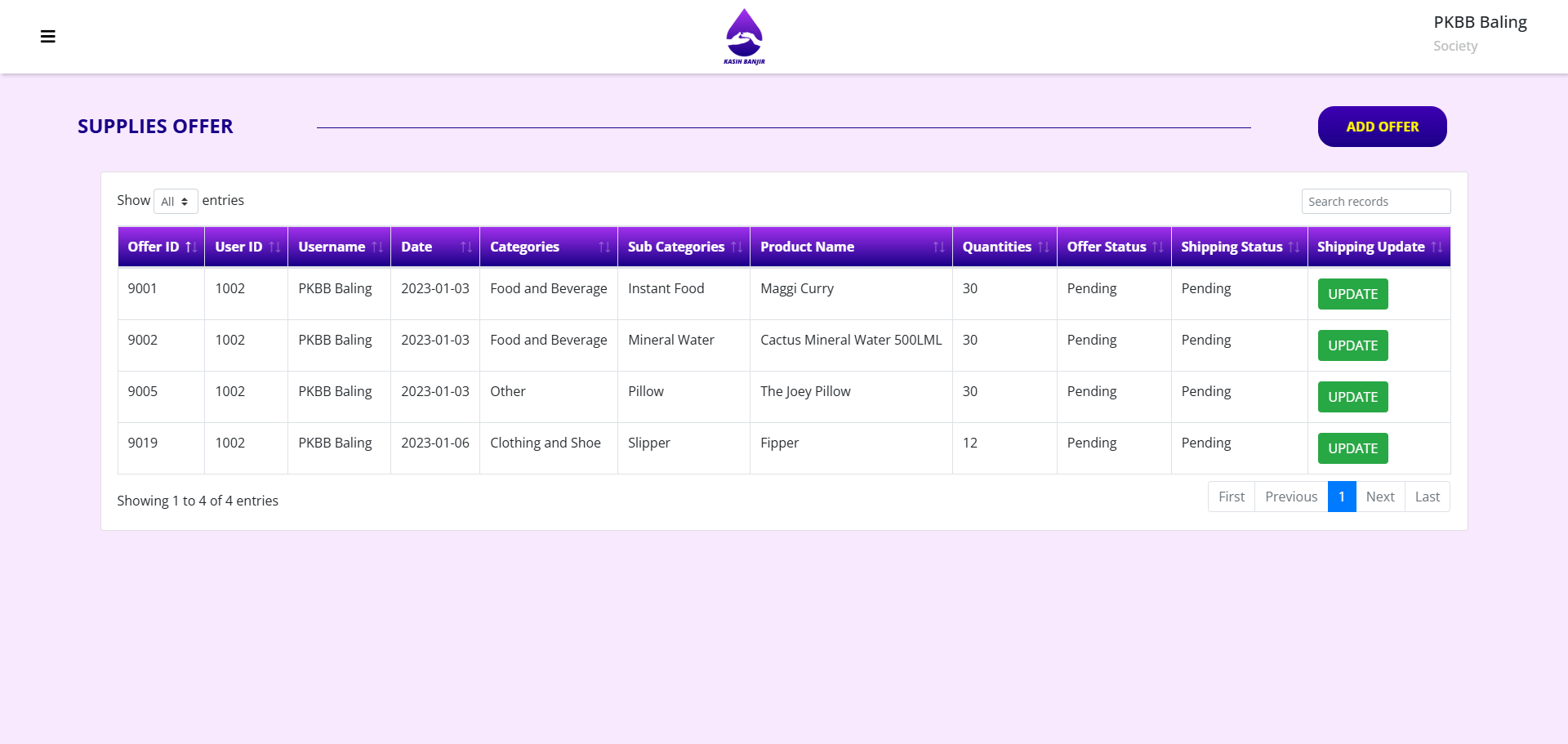Click UPDATE for the Fipper offer

pyautogui.click(x=1352, y=448)
